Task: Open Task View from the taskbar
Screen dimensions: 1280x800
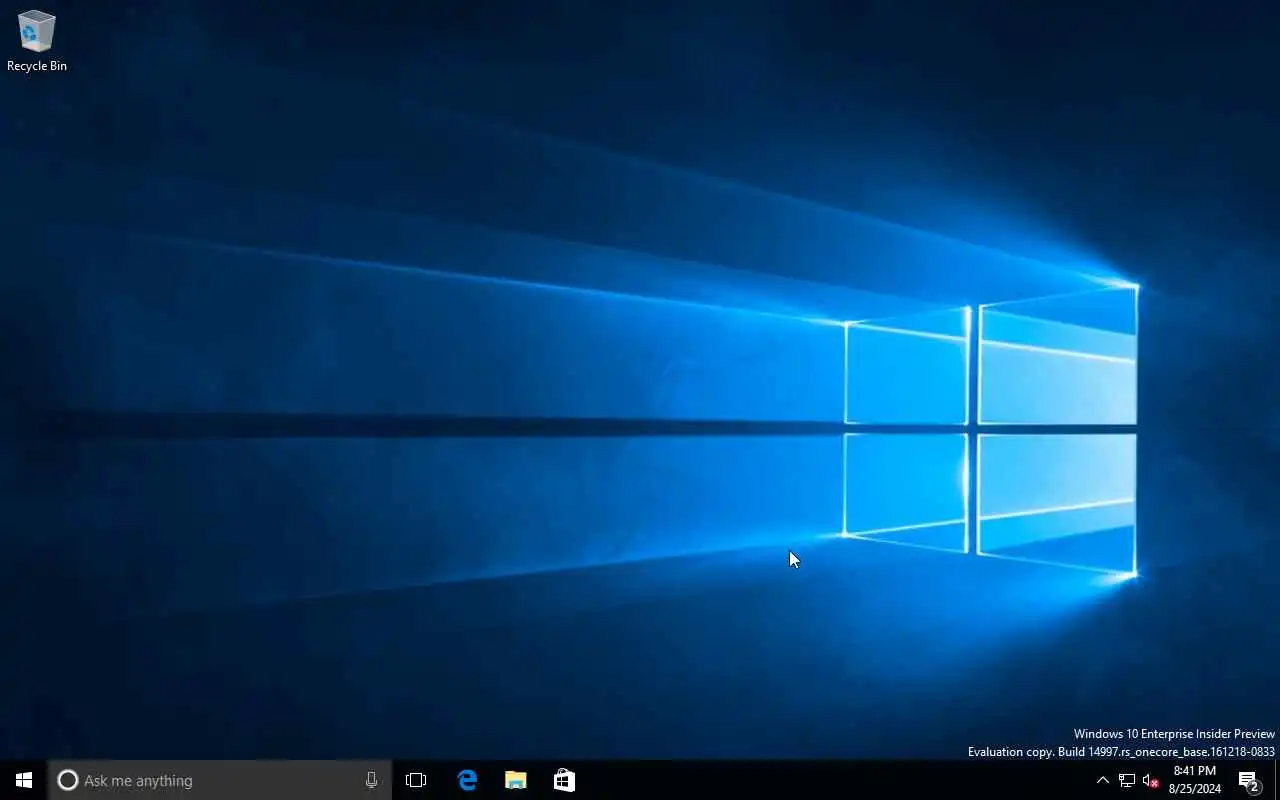Action: [416, 780]
